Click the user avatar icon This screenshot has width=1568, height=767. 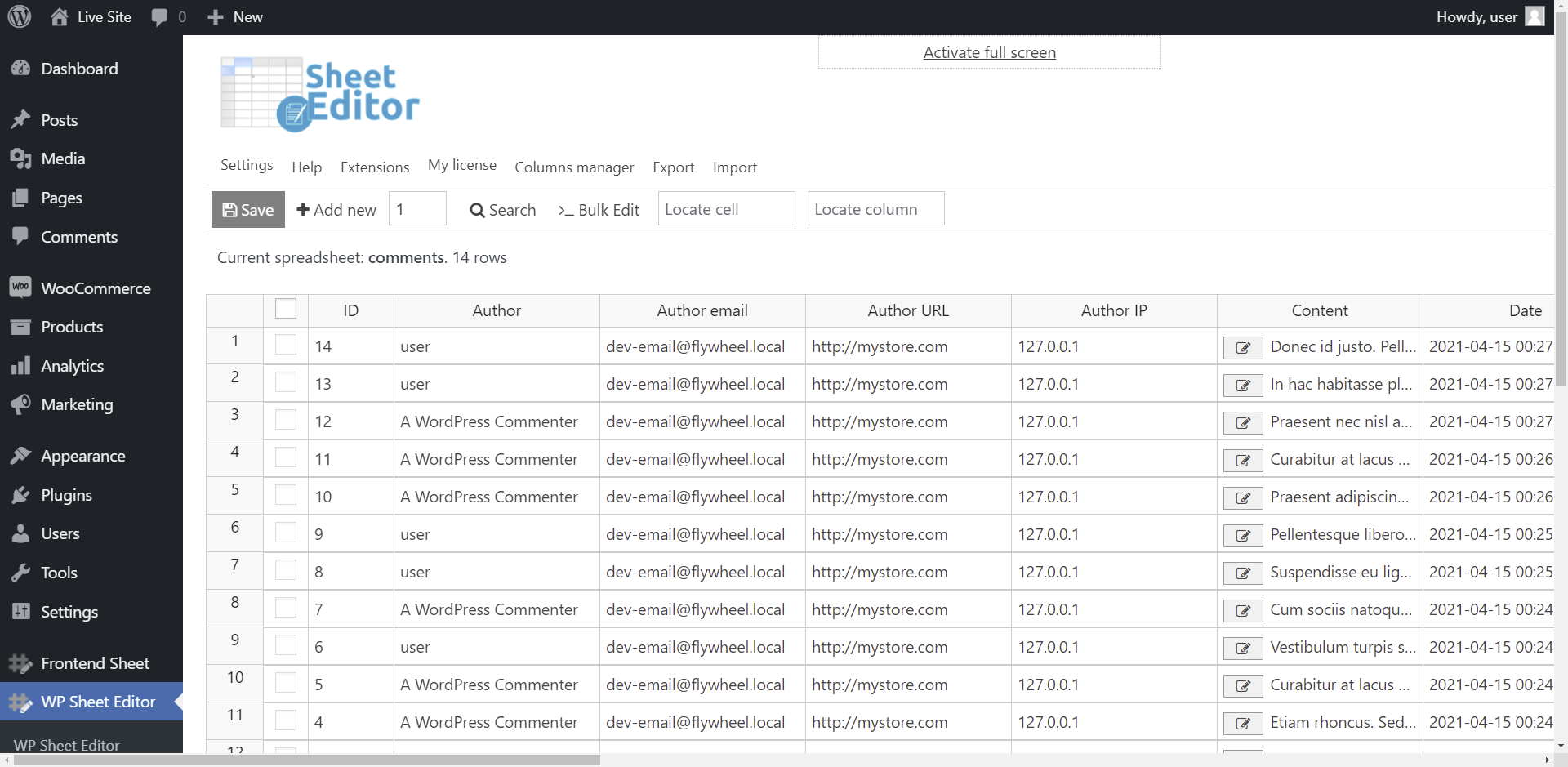point(1535,16)
